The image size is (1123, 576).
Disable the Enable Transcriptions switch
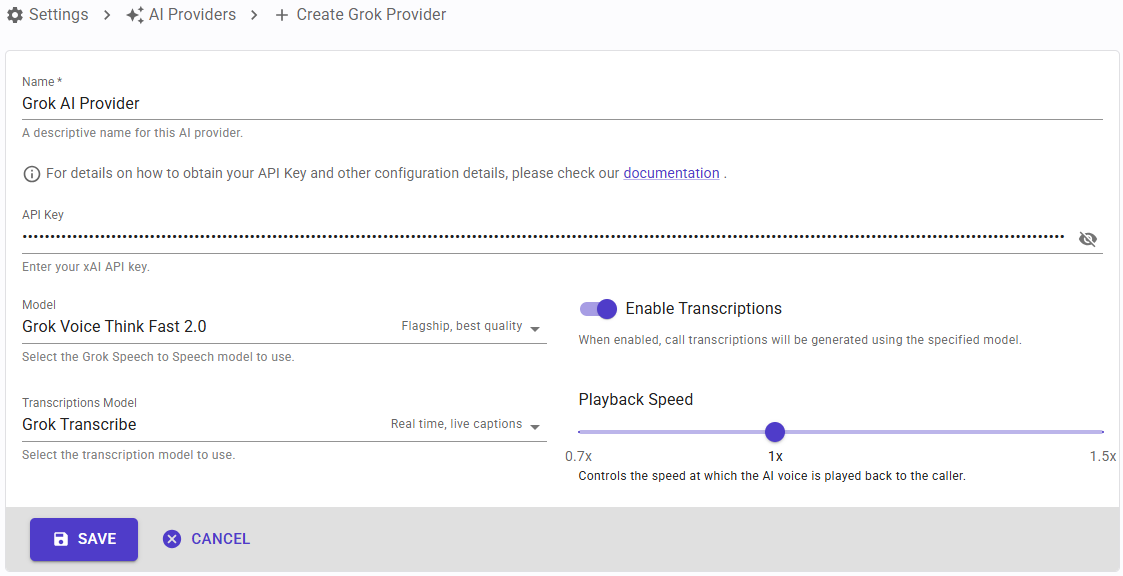pyautogui.click(x=598, y=309)
